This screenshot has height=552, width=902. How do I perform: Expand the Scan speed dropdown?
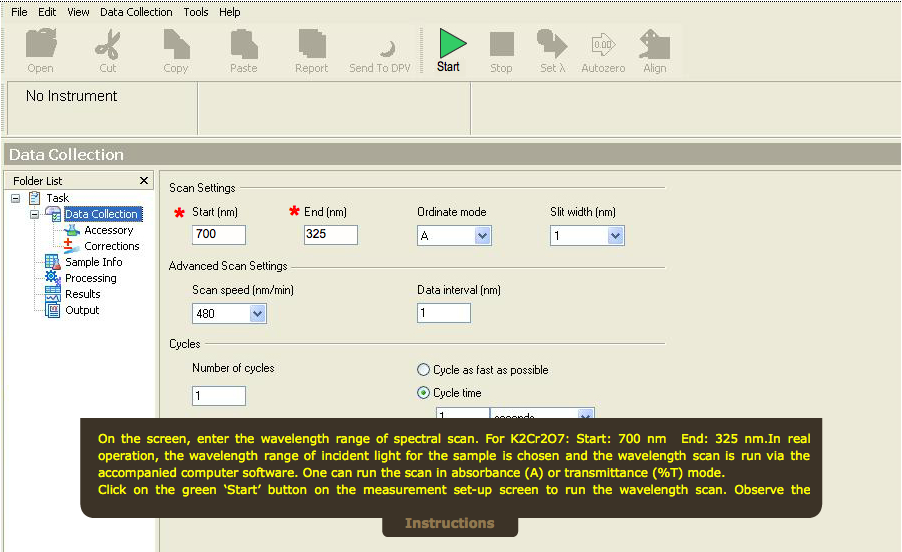[257, 314]
